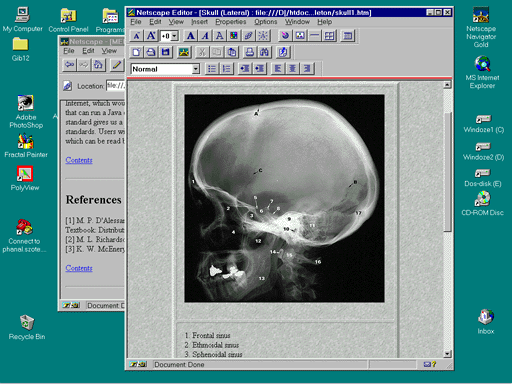Click the Cut scissors icon
The width and height of the screenshot is (512, 384).
pos(202,52)
